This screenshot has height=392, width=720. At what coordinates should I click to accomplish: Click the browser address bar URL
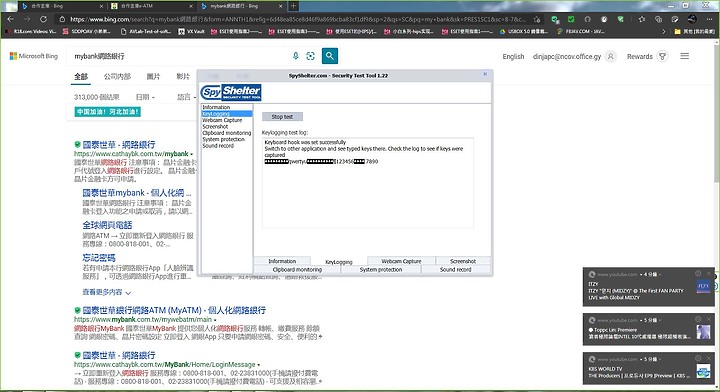[298, 19]
